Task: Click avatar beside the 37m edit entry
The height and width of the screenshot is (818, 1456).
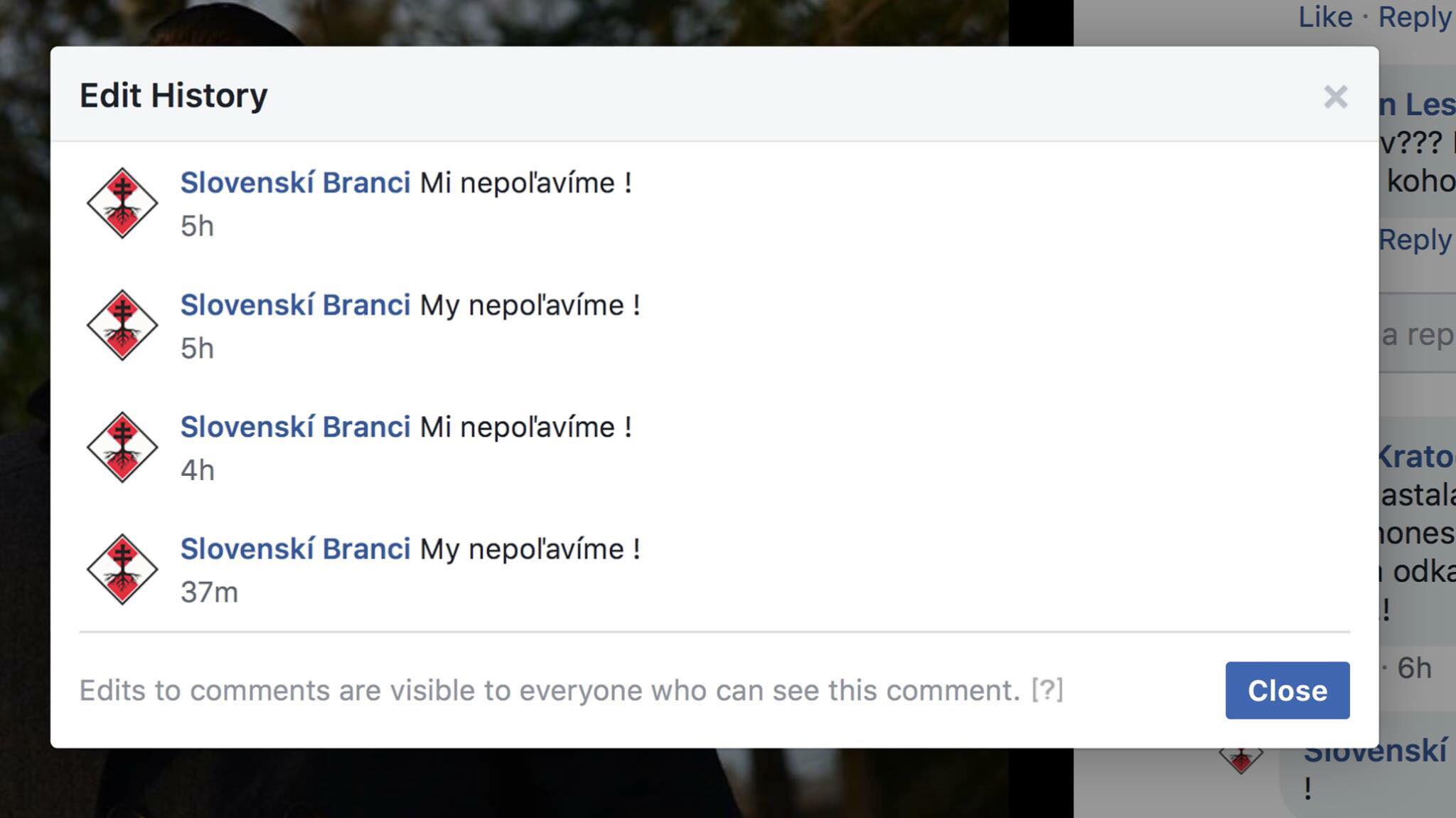Action: (122, 569)
